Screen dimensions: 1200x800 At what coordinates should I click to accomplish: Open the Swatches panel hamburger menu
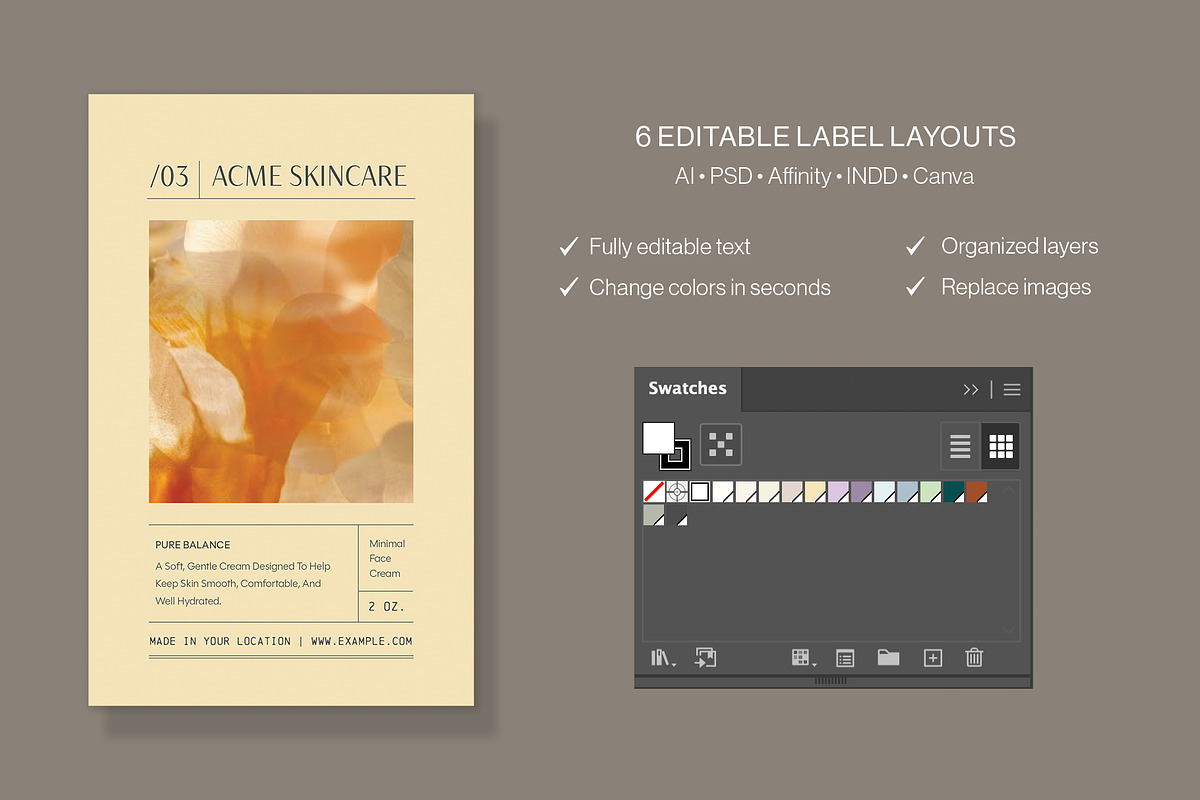pyautogui.click(x=1012, y=390)
